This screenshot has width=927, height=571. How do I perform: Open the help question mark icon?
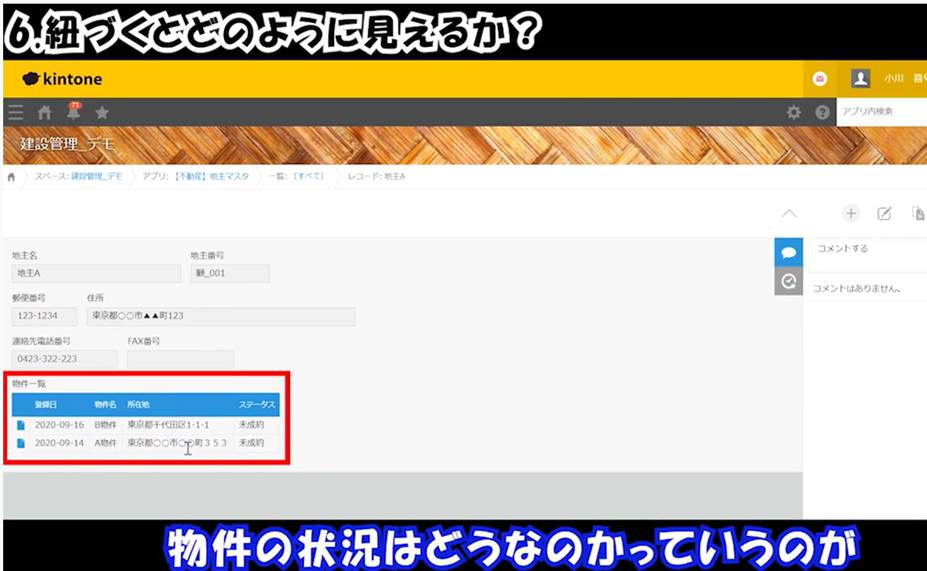point(822,113)
